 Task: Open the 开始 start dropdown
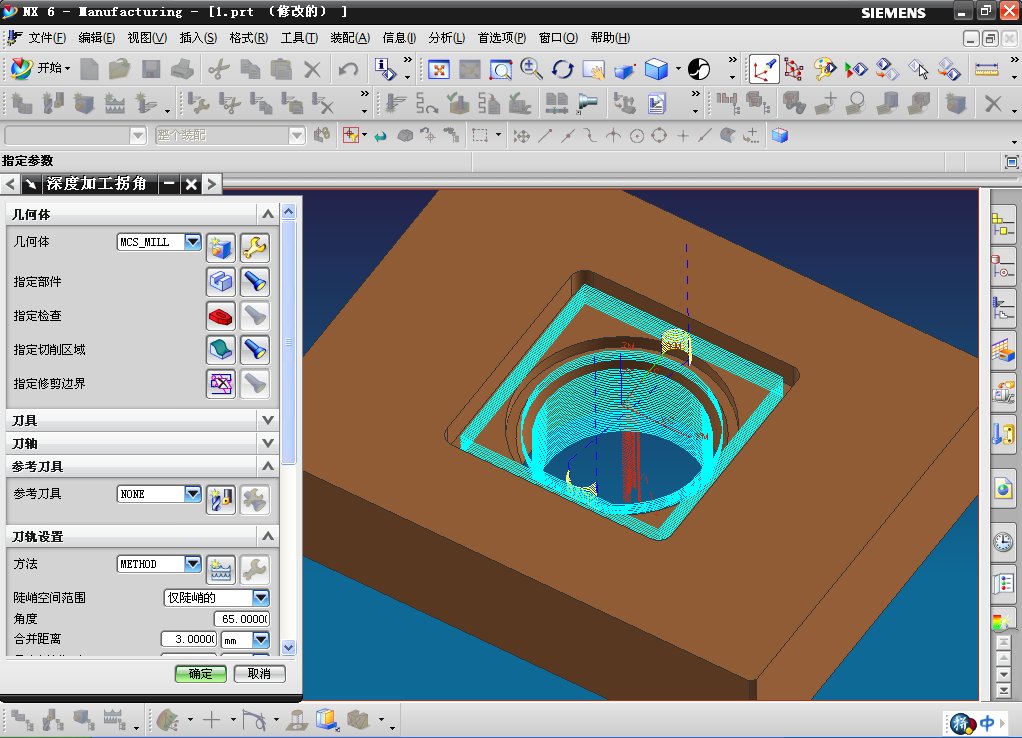tap(40, 68)
